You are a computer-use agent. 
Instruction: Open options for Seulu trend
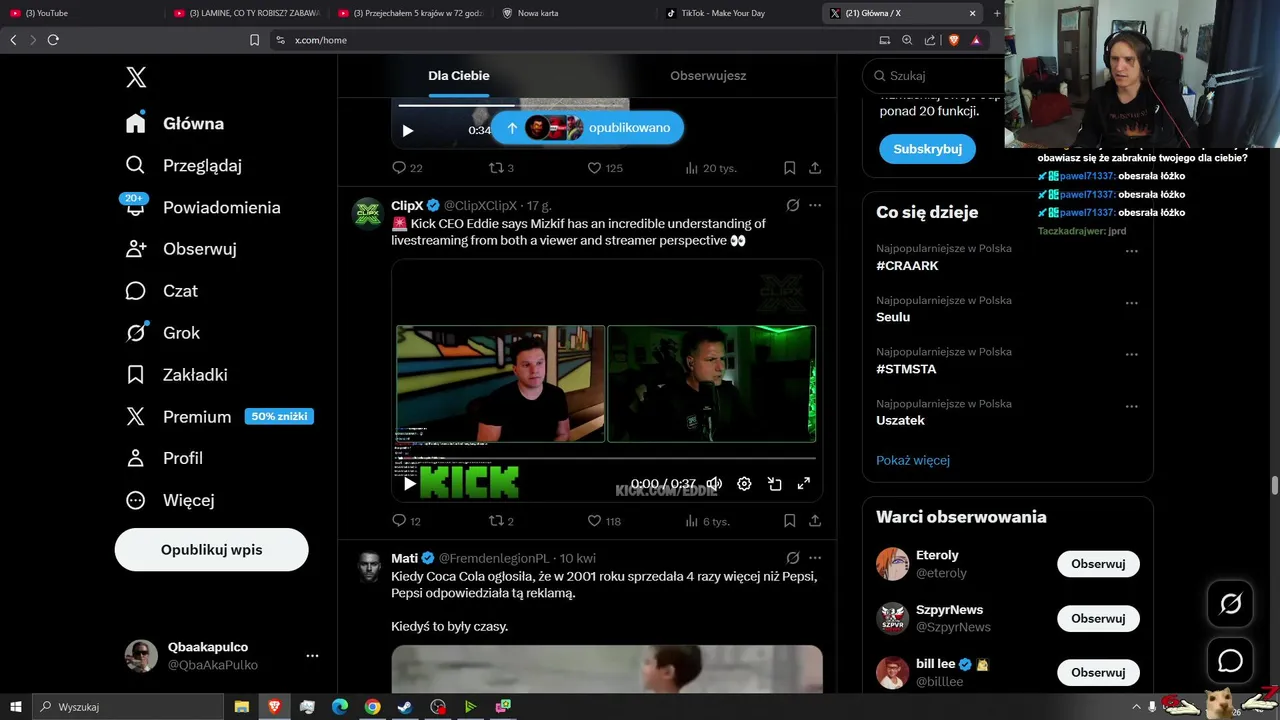(x=1132, y=303)
